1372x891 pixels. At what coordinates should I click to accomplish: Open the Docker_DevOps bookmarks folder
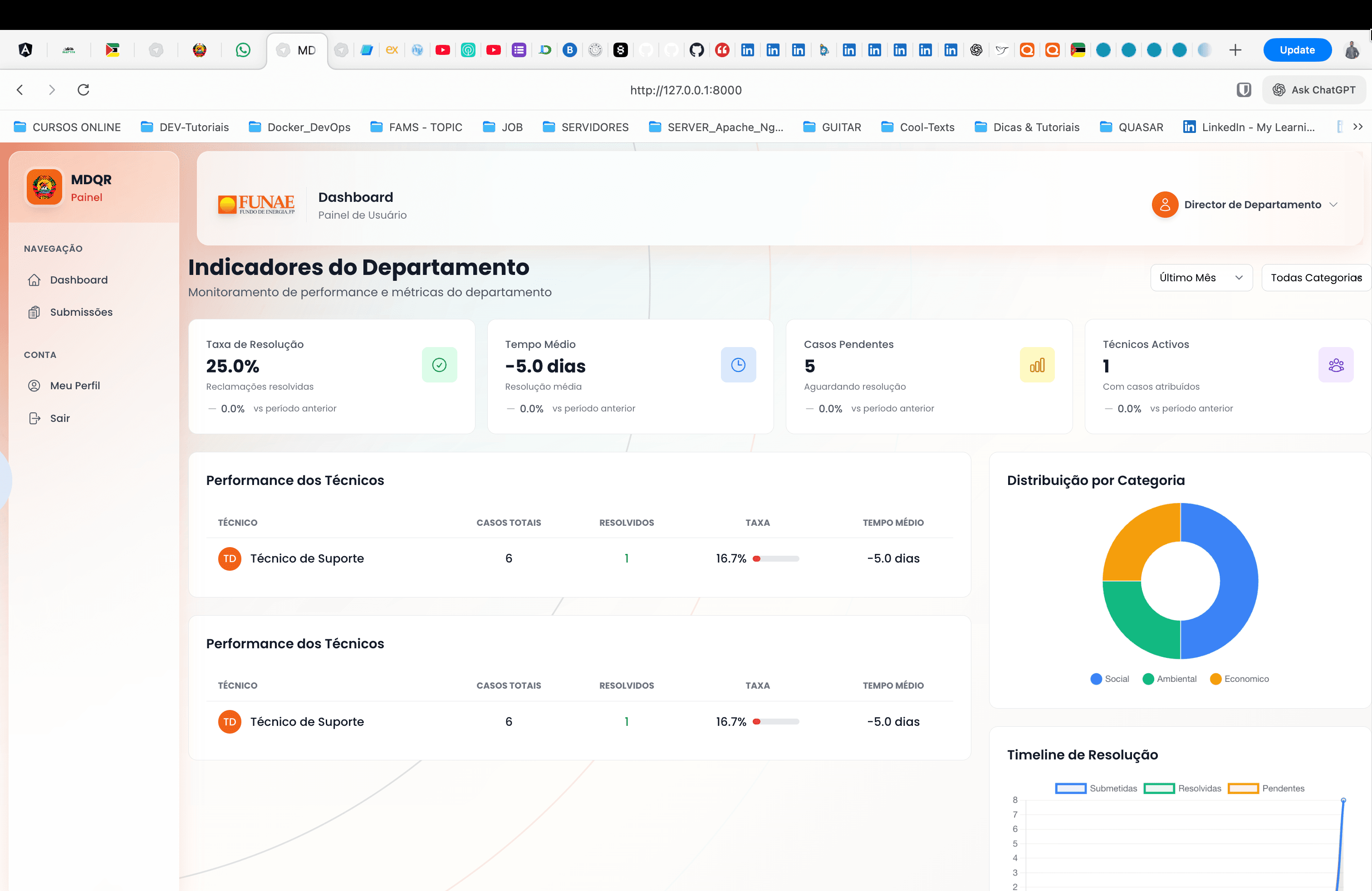(300, 127)
